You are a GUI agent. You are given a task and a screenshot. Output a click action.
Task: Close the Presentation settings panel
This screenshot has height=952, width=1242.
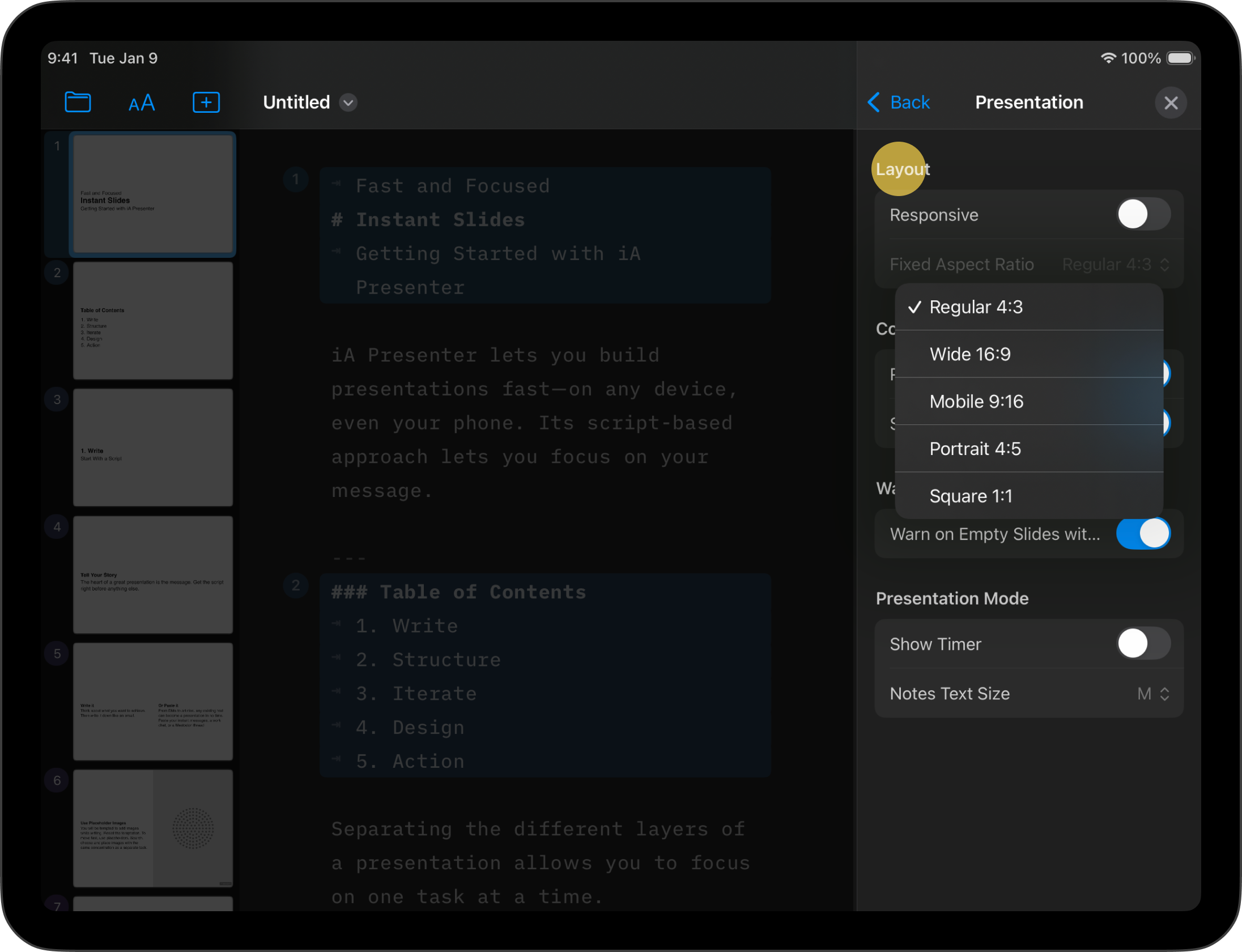[x=1171, y=103]
